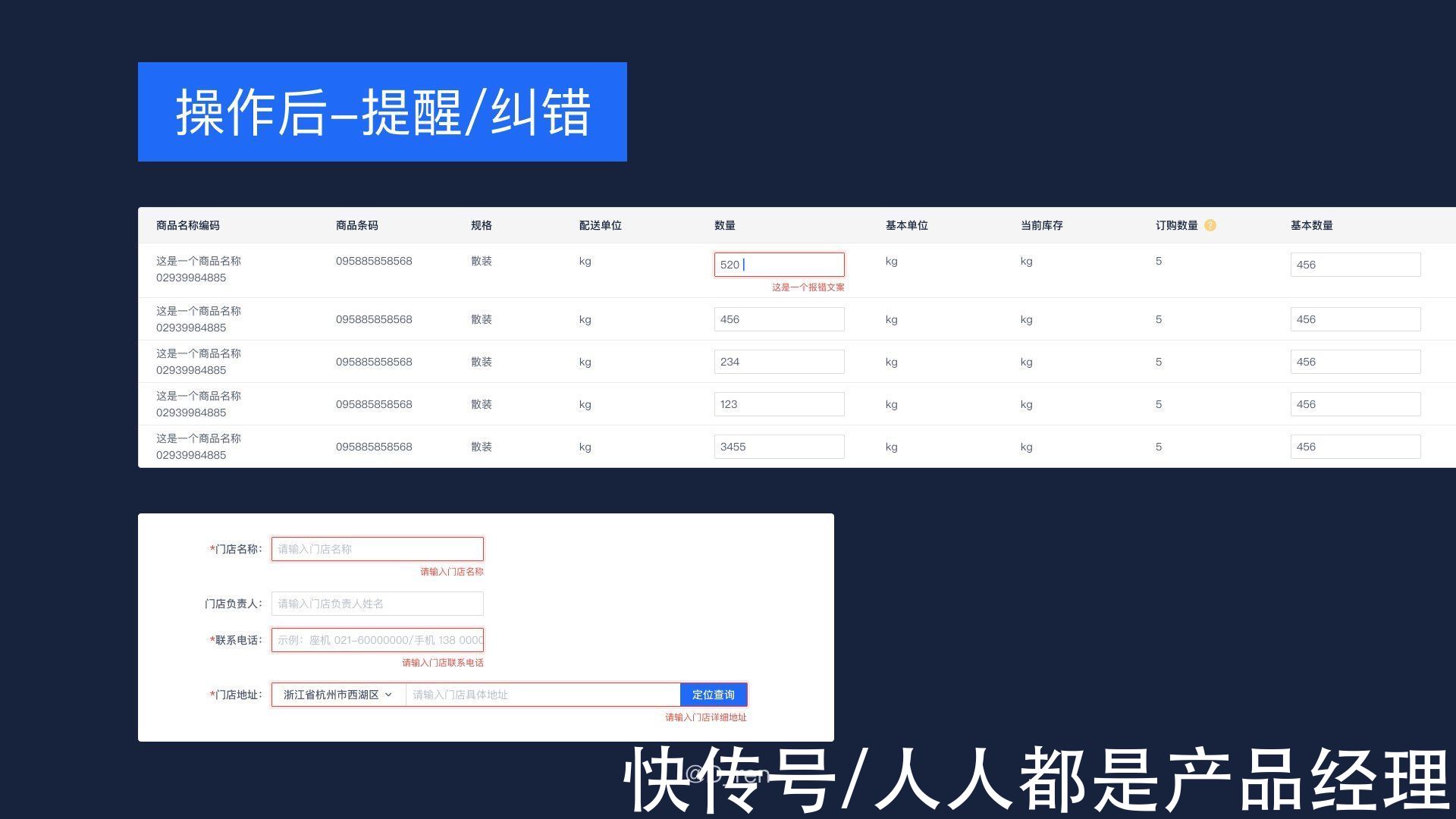1456x819 pixels.
Task: Click the quantity field containing 3455
Action: 780,447
